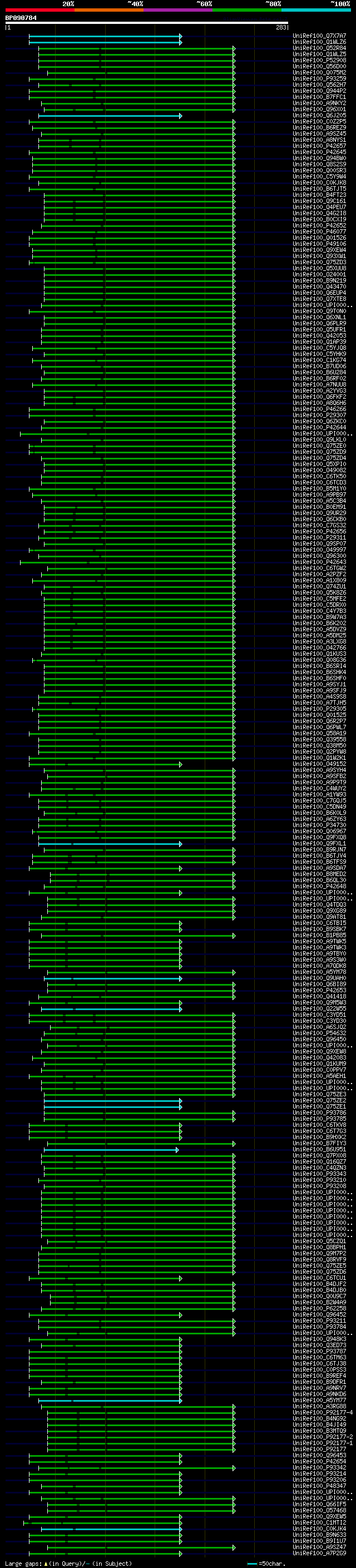Select hit UniRef100_C0Z2P5

pyautogui.click(x=319, y=122)
